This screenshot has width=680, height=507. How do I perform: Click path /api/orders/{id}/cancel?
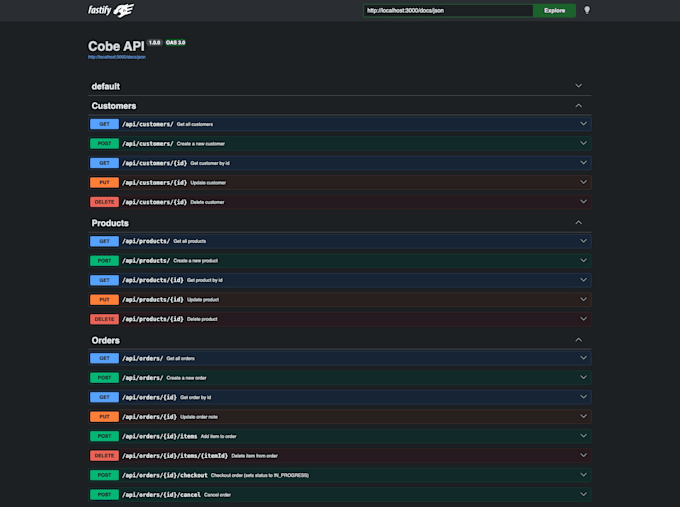click(161, 495)
